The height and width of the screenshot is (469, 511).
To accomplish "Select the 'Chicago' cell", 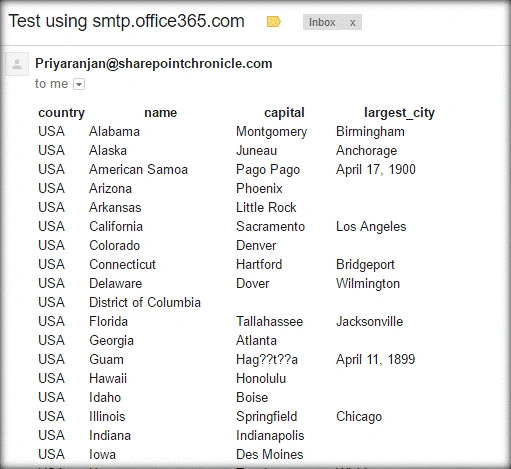I will [x=359, y=417].
